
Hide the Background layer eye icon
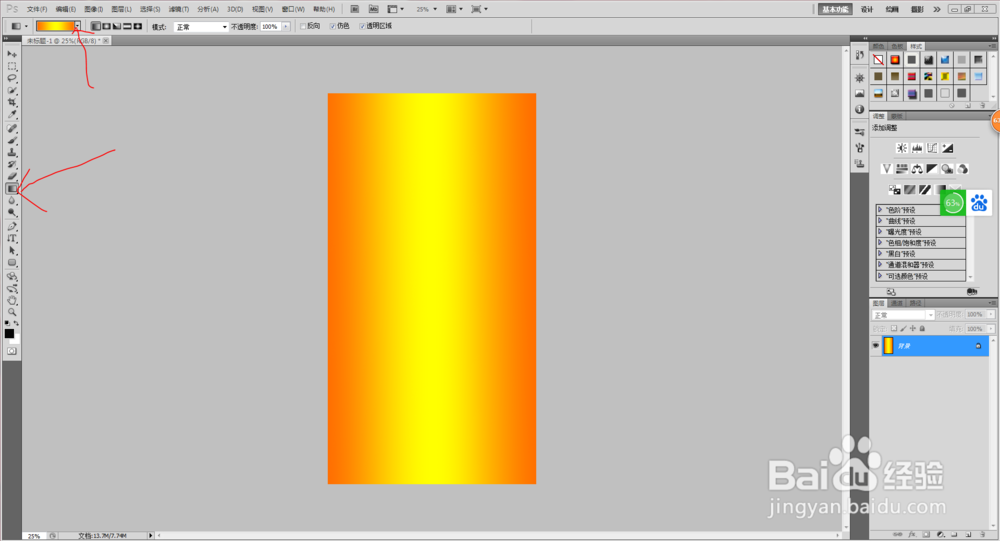click(876, 346)
